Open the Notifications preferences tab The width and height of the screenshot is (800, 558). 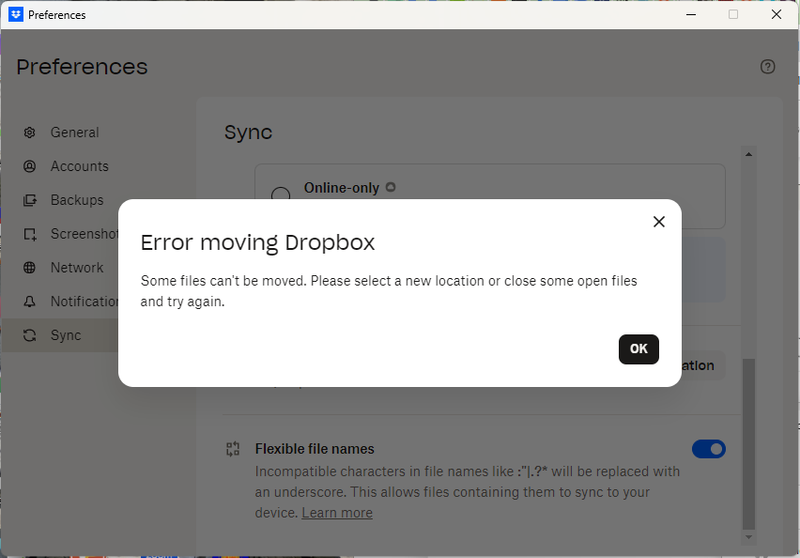click(x=60, y=301)
